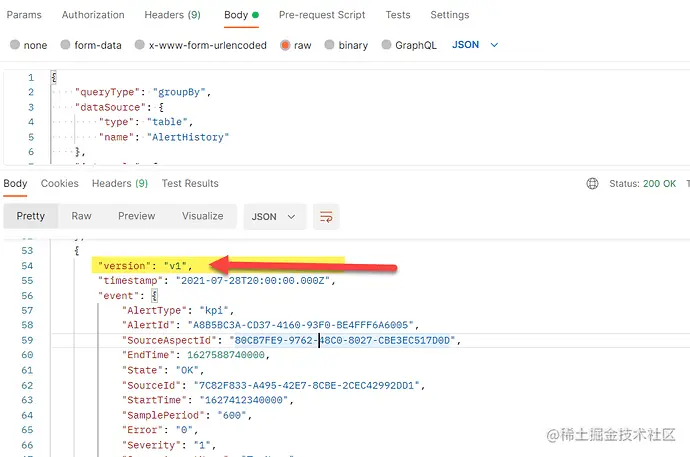Open the response JSON format dropdown

274,216
